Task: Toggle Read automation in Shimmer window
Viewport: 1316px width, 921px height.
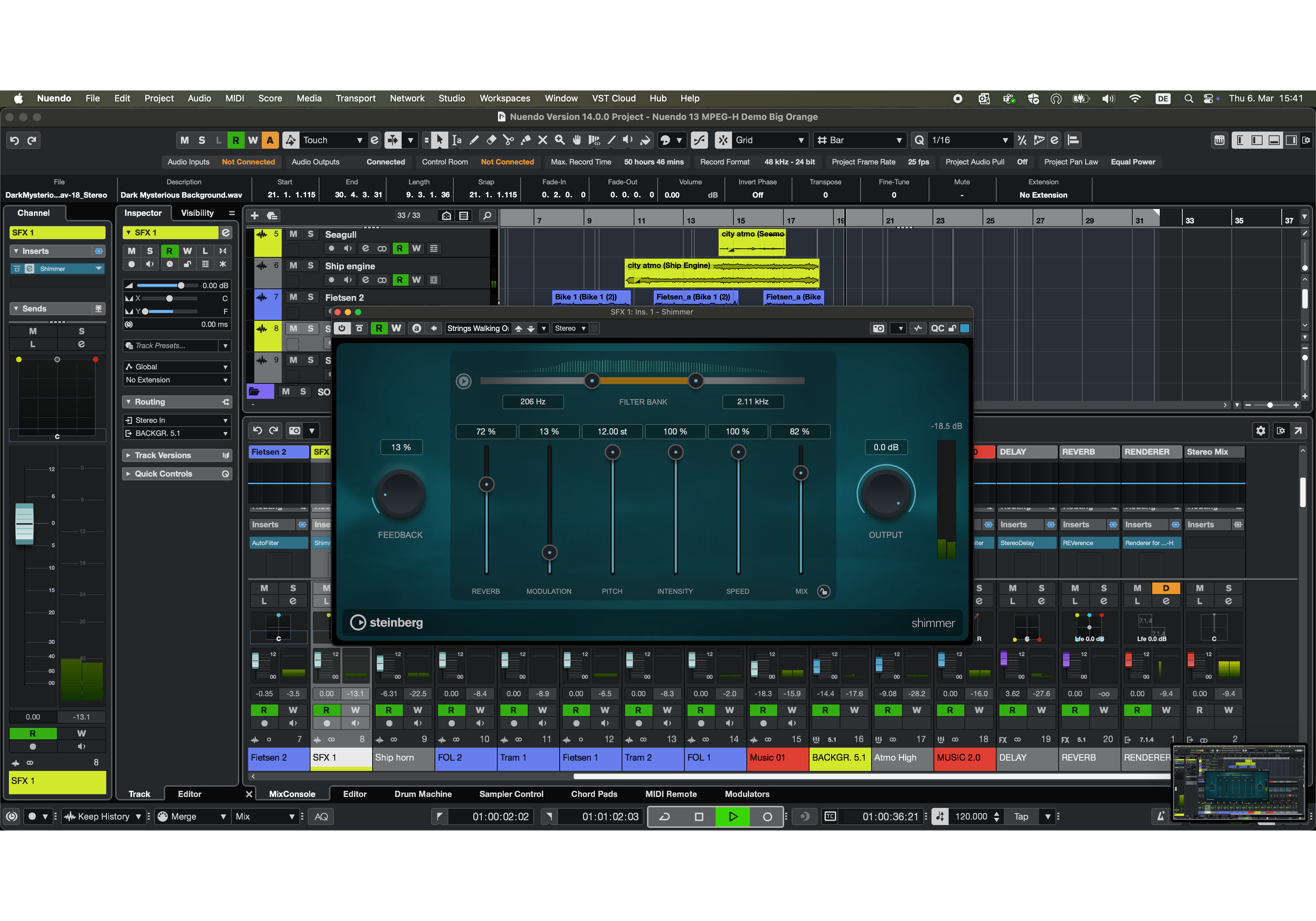Action: (379, 328)
